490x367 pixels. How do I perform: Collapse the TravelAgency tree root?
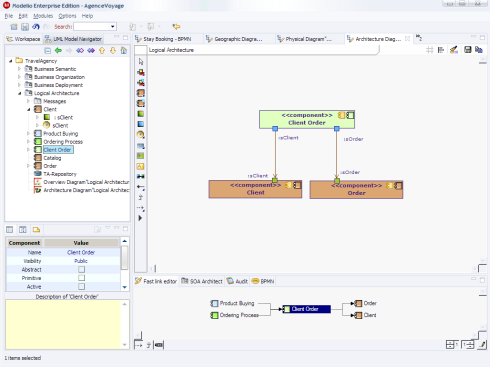tap(11, 61)
